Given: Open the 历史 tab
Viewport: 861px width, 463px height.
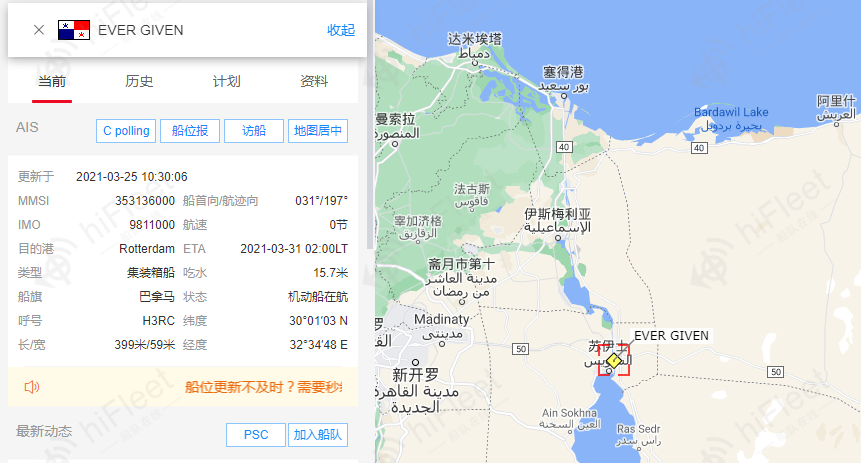Looking at the screenshot, I should point(139,81).
